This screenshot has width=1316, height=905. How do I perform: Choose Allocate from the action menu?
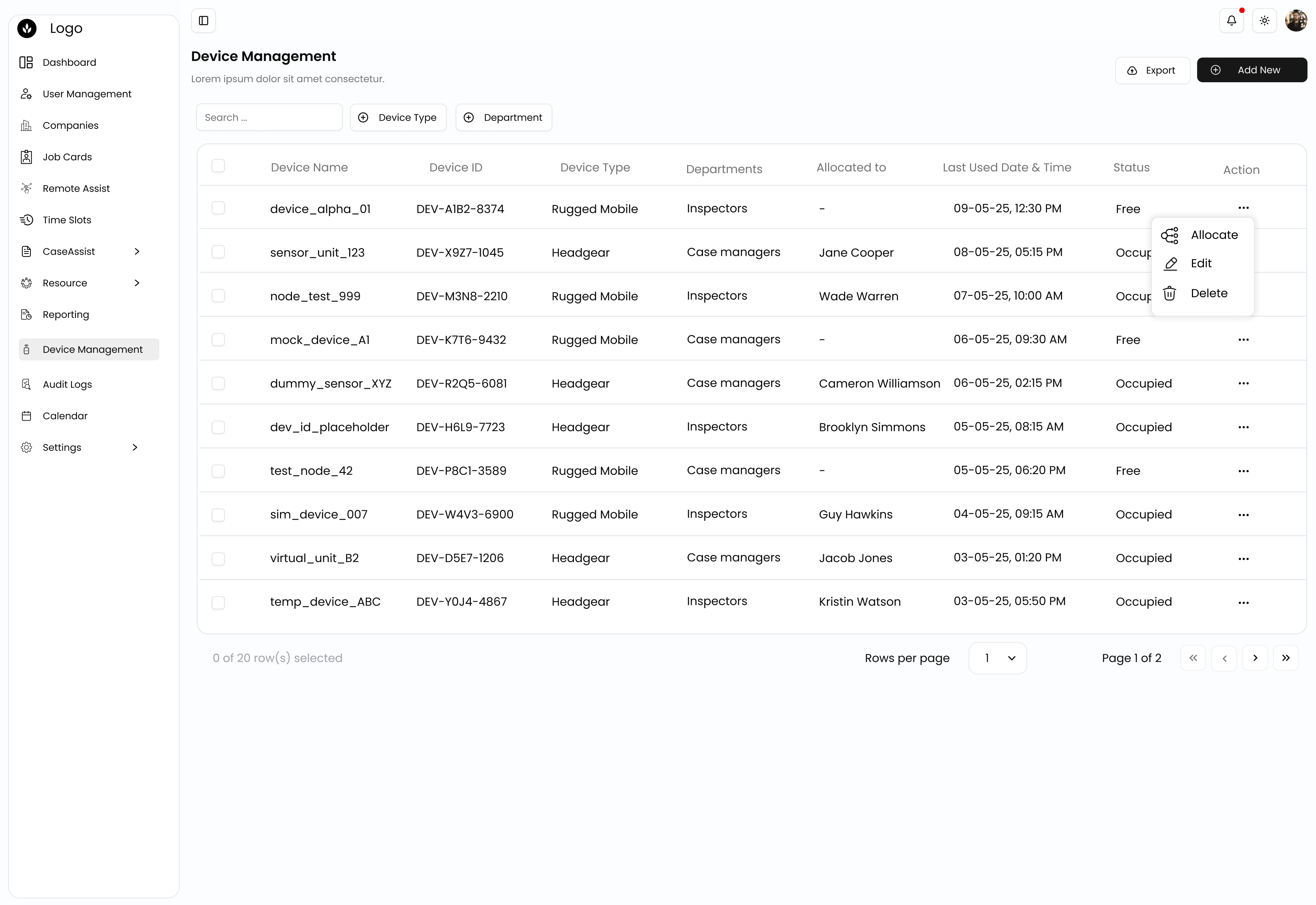1213,235
